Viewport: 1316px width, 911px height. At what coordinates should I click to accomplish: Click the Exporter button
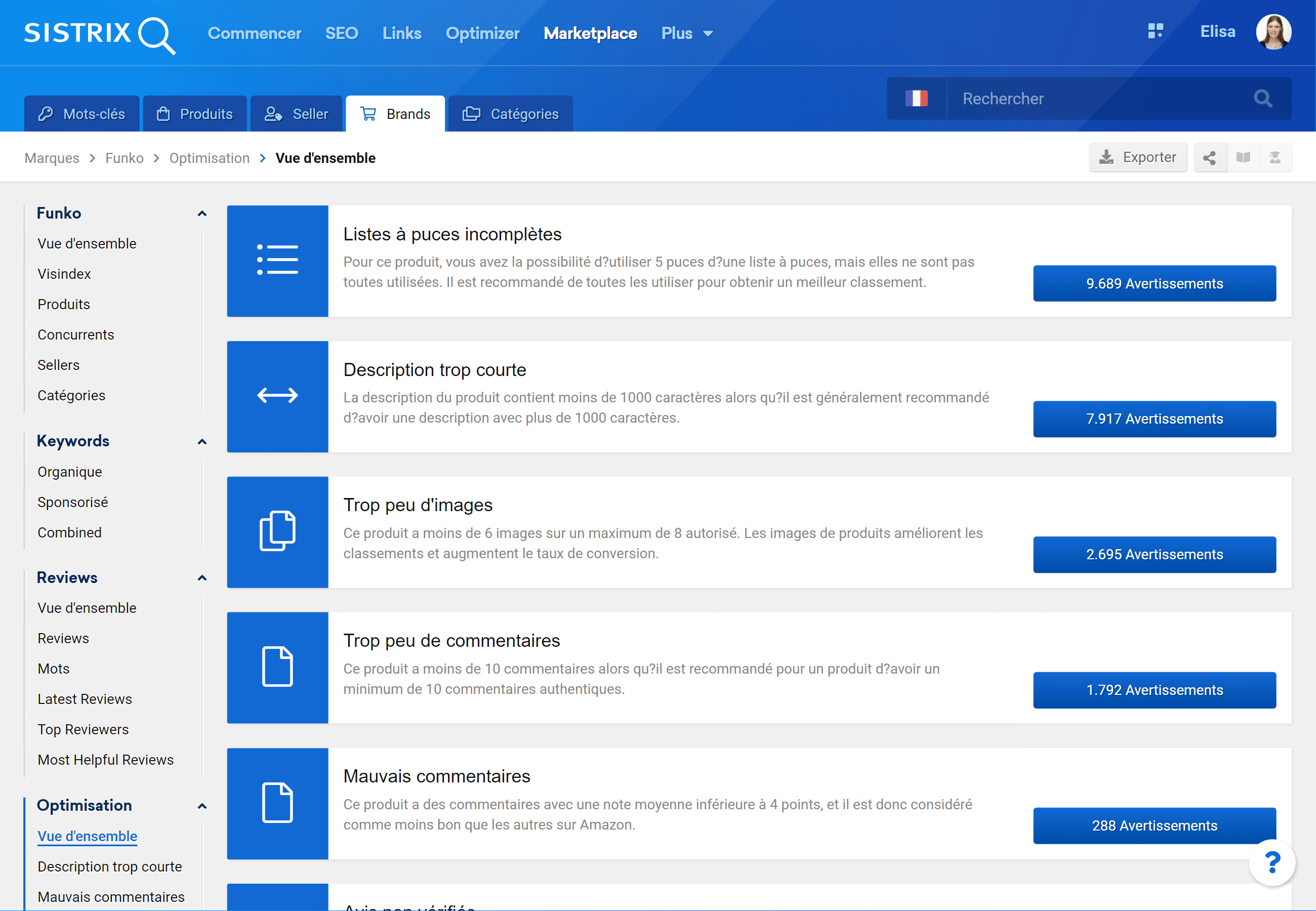tap(1137, 157)
